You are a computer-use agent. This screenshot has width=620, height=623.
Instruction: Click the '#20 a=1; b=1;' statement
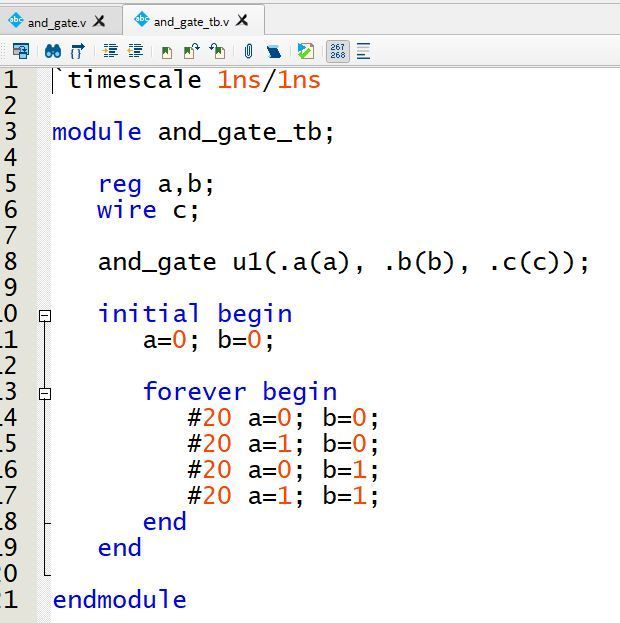click(283, 496)
